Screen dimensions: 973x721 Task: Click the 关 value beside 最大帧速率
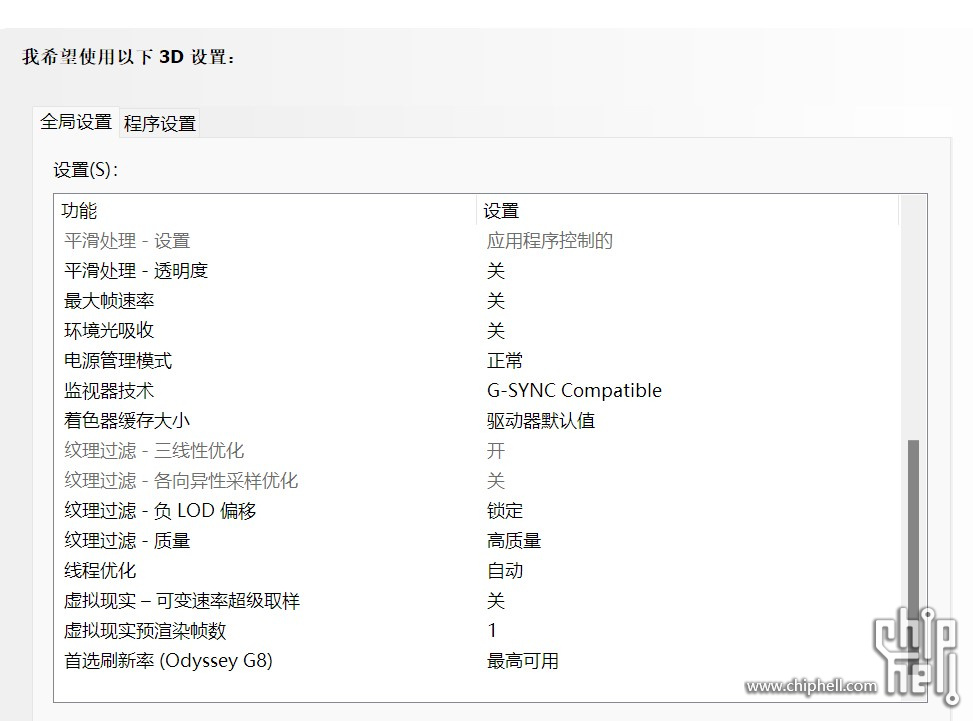pyautogui.click(x=495, y=301)
